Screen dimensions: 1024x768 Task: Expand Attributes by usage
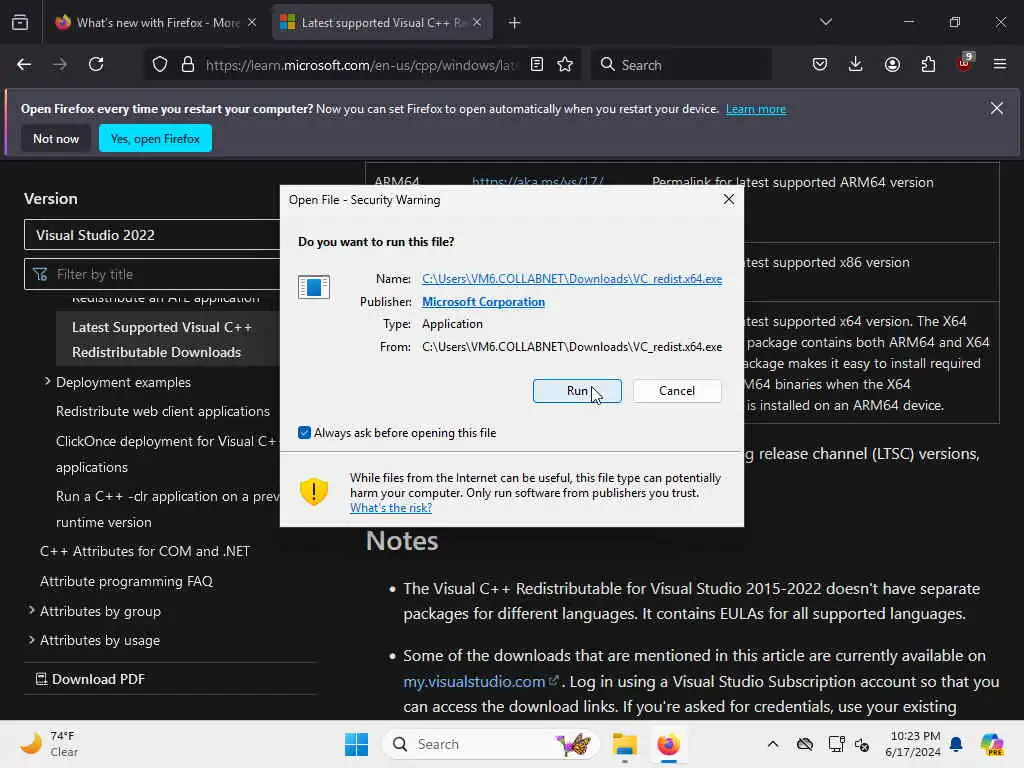pos(31,640)
